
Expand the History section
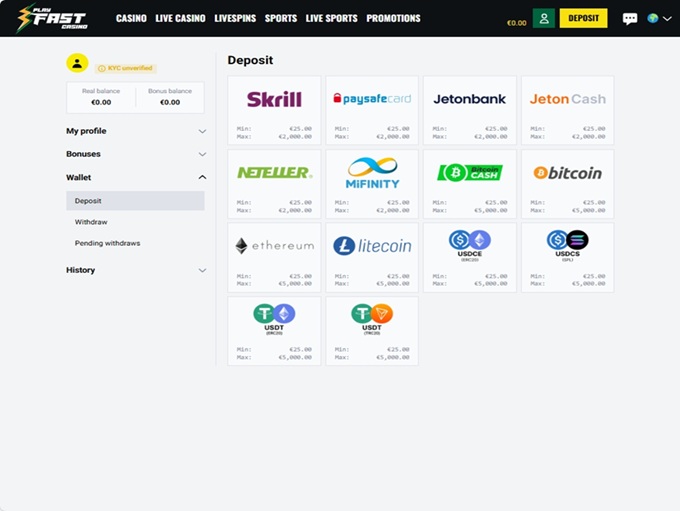[x=134, y=270]
